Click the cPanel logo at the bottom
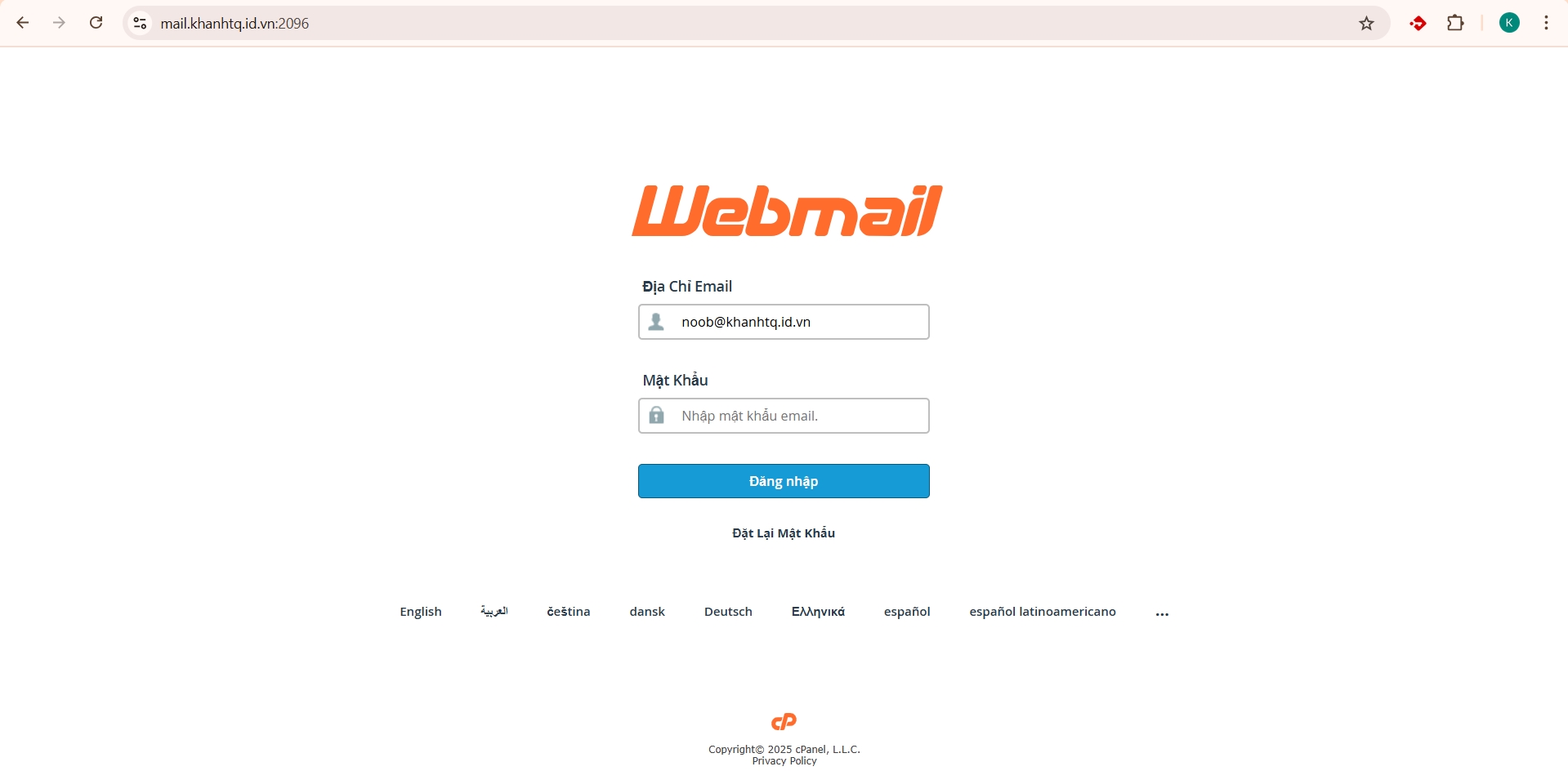1568x771 pixels. pyautogui.click(x=784, y=721)
